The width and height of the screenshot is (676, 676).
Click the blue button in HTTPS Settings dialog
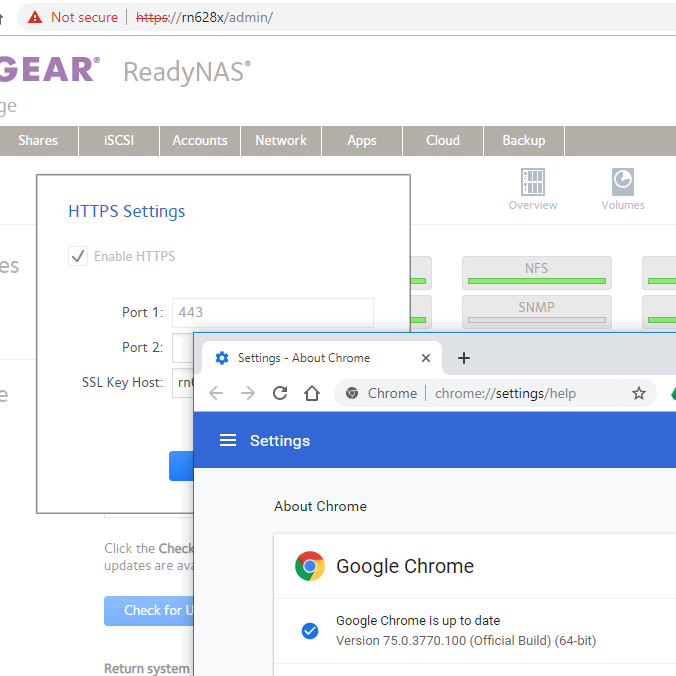[x=182, y=466]
